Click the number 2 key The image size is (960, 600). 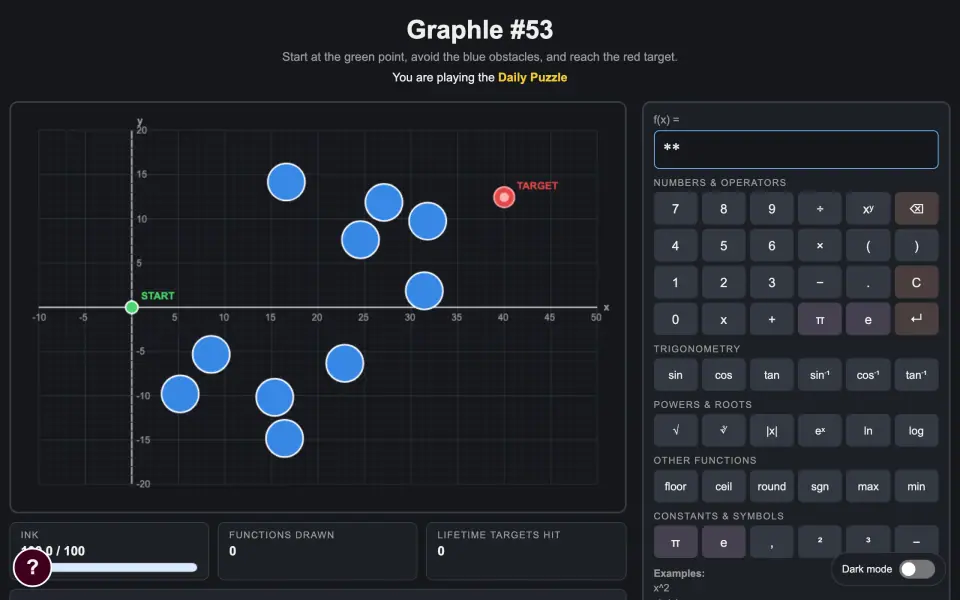(723, 282)
